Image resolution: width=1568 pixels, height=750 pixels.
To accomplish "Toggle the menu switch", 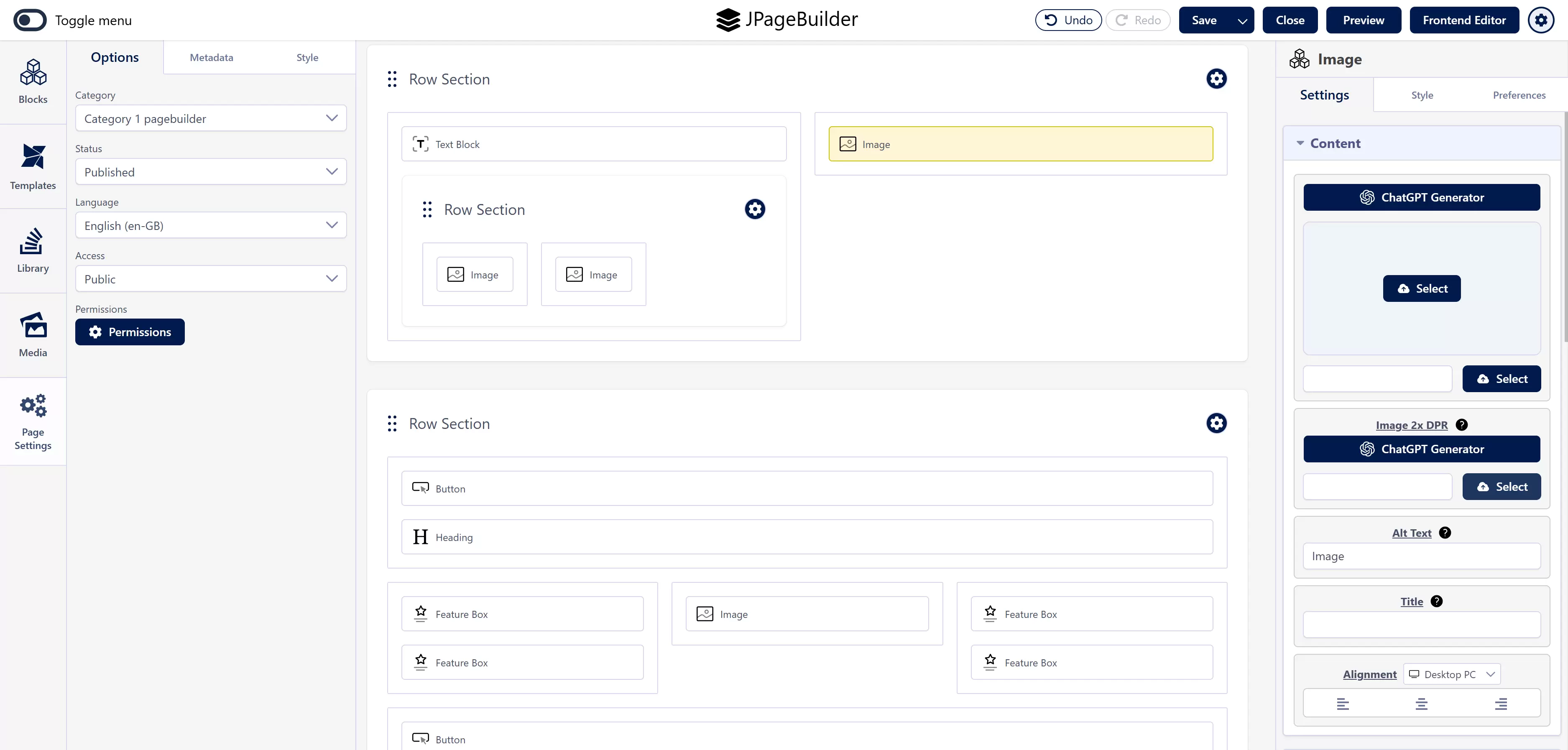I will 30,20.
